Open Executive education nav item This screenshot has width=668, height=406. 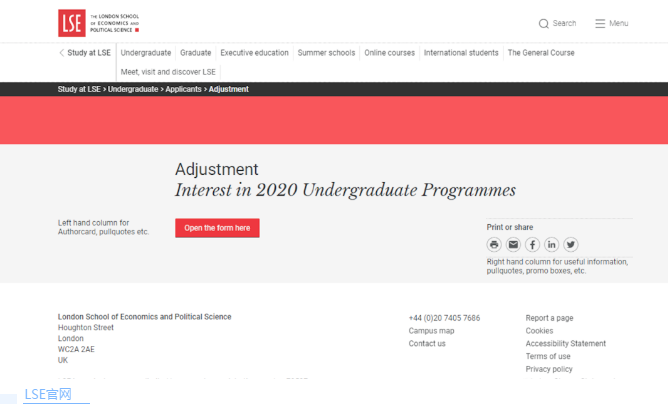click(x=254, y=53)
